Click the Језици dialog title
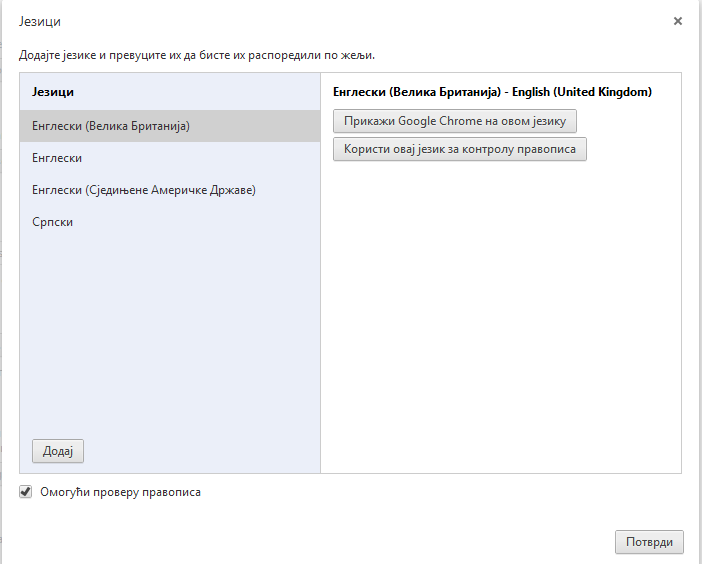 40,21
